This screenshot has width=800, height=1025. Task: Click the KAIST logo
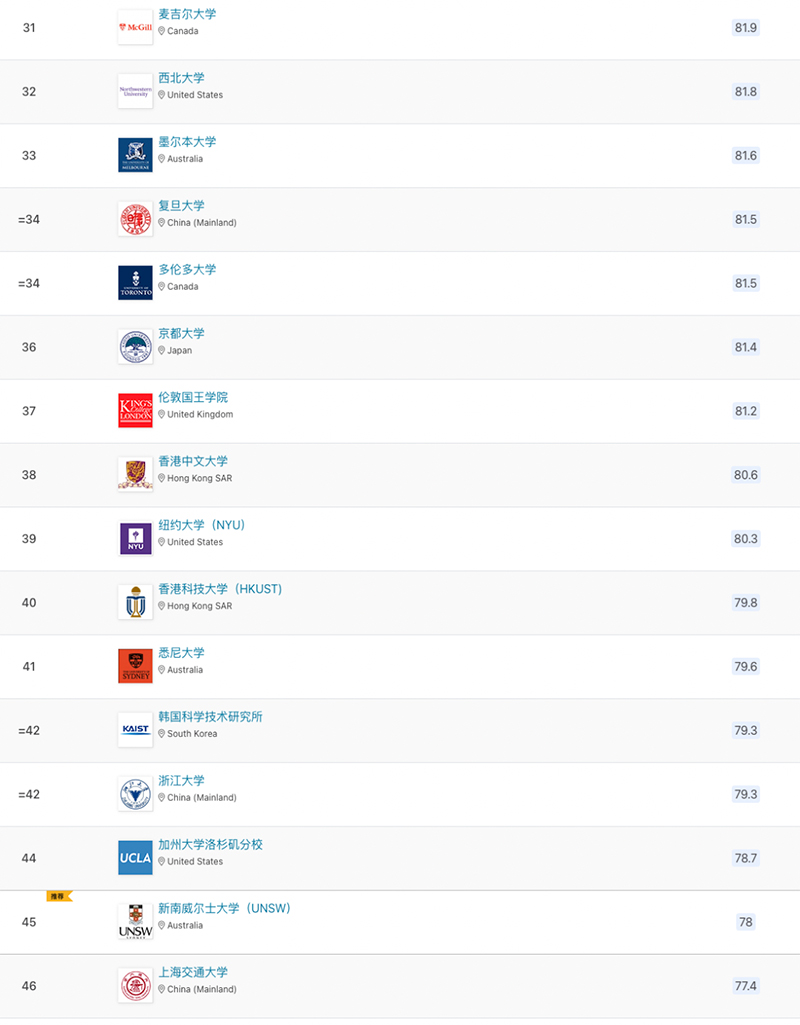(x=135, y=729)
